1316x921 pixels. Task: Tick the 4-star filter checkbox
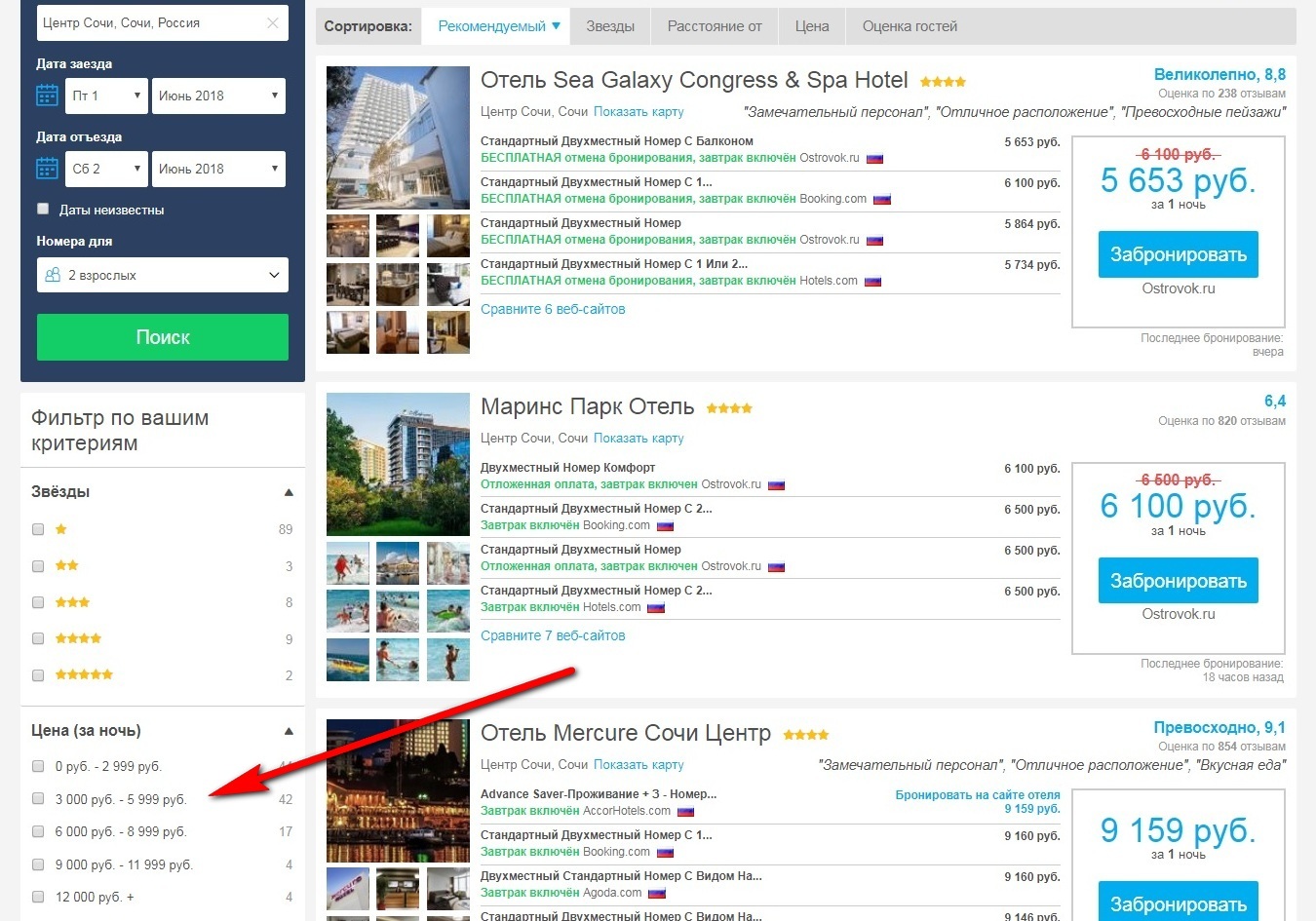38,638
